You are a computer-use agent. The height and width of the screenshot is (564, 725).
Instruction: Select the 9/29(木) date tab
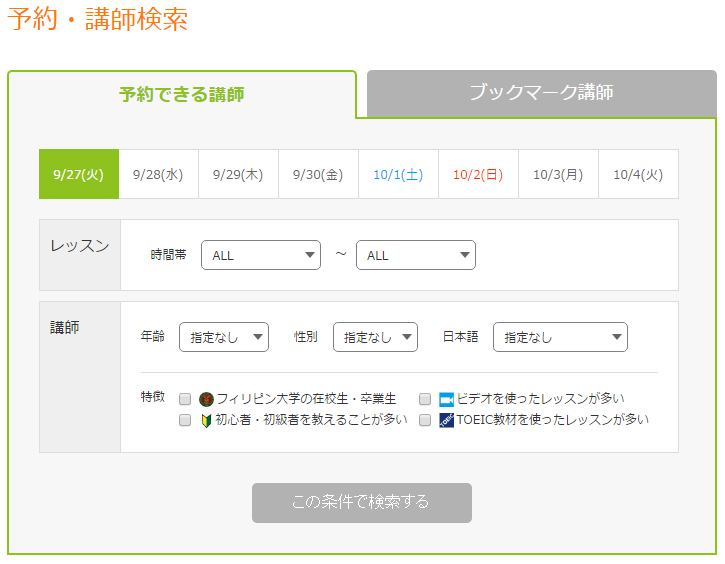click(238, 174)
